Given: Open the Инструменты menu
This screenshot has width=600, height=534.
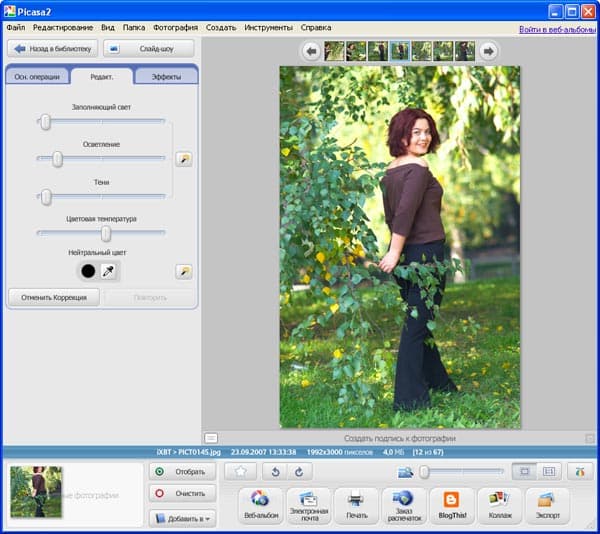Looking at the screenshot, I should click(x=268, y=27).
